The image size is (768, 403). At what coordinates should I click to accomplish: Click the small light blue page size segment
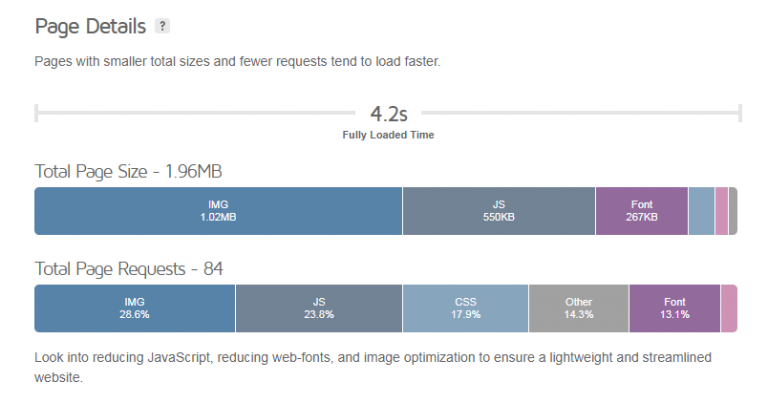[701, 211]
